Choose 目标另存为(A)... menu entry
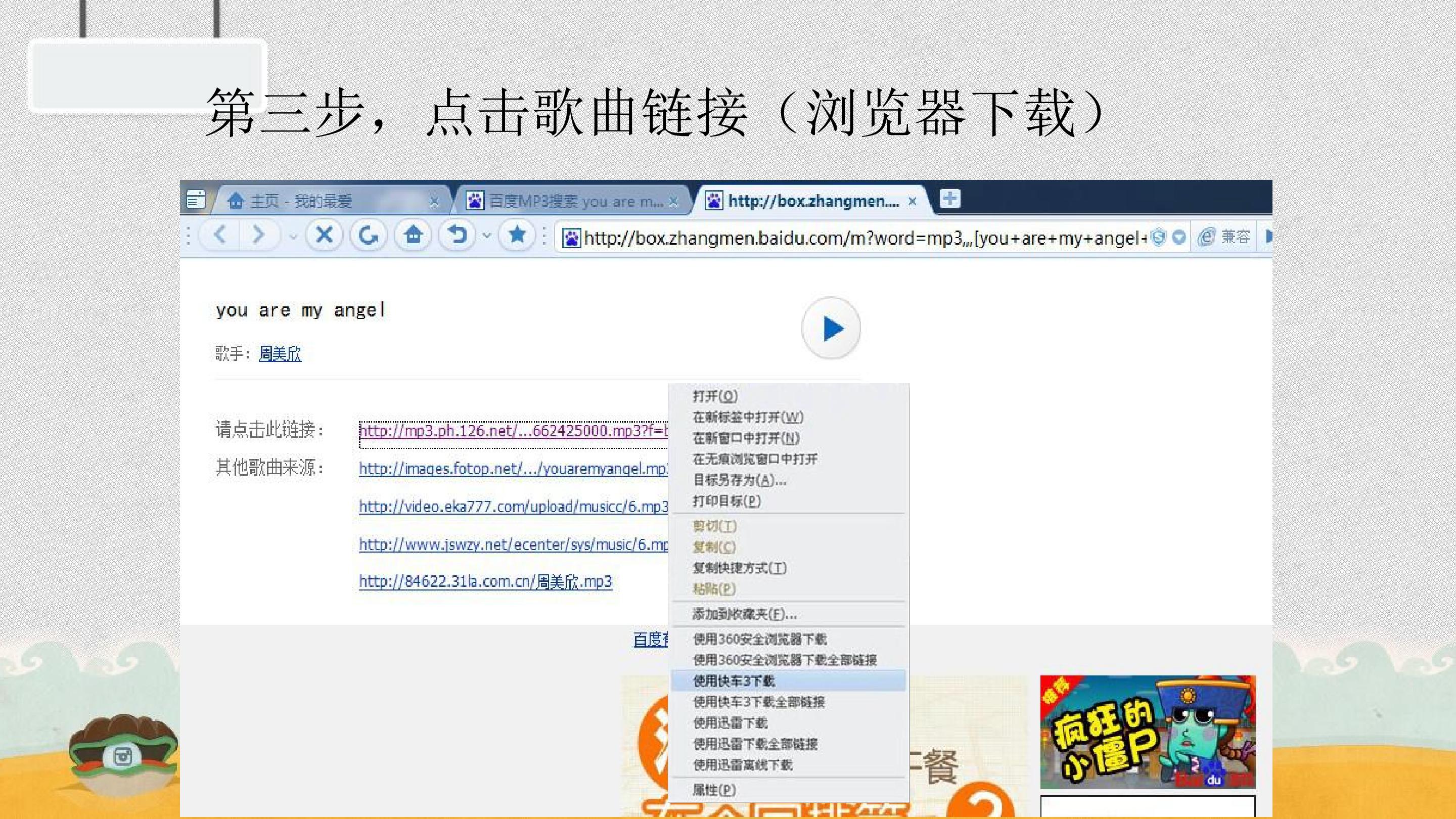The image size is (1456, 819). (x=789, y=480)
